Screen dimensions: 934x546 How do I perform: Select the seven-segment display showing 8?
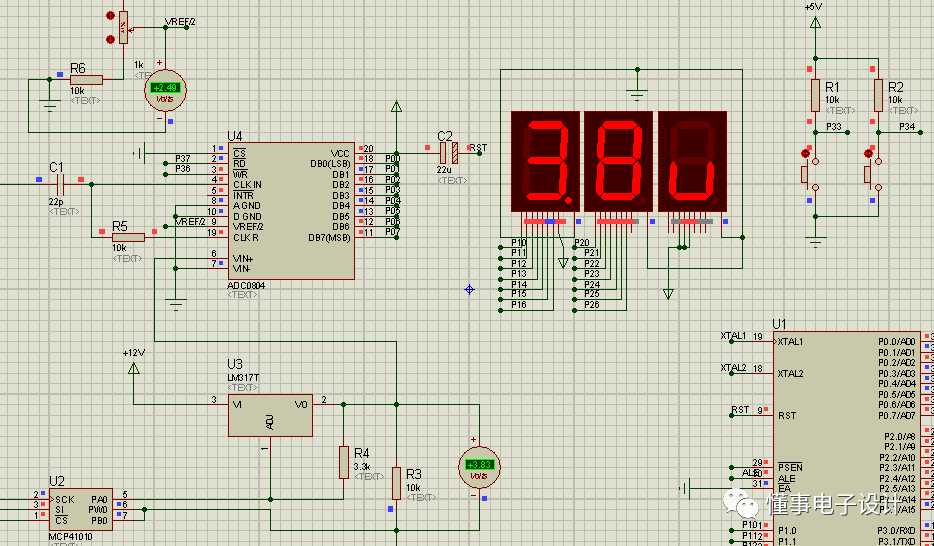(618, 161)
